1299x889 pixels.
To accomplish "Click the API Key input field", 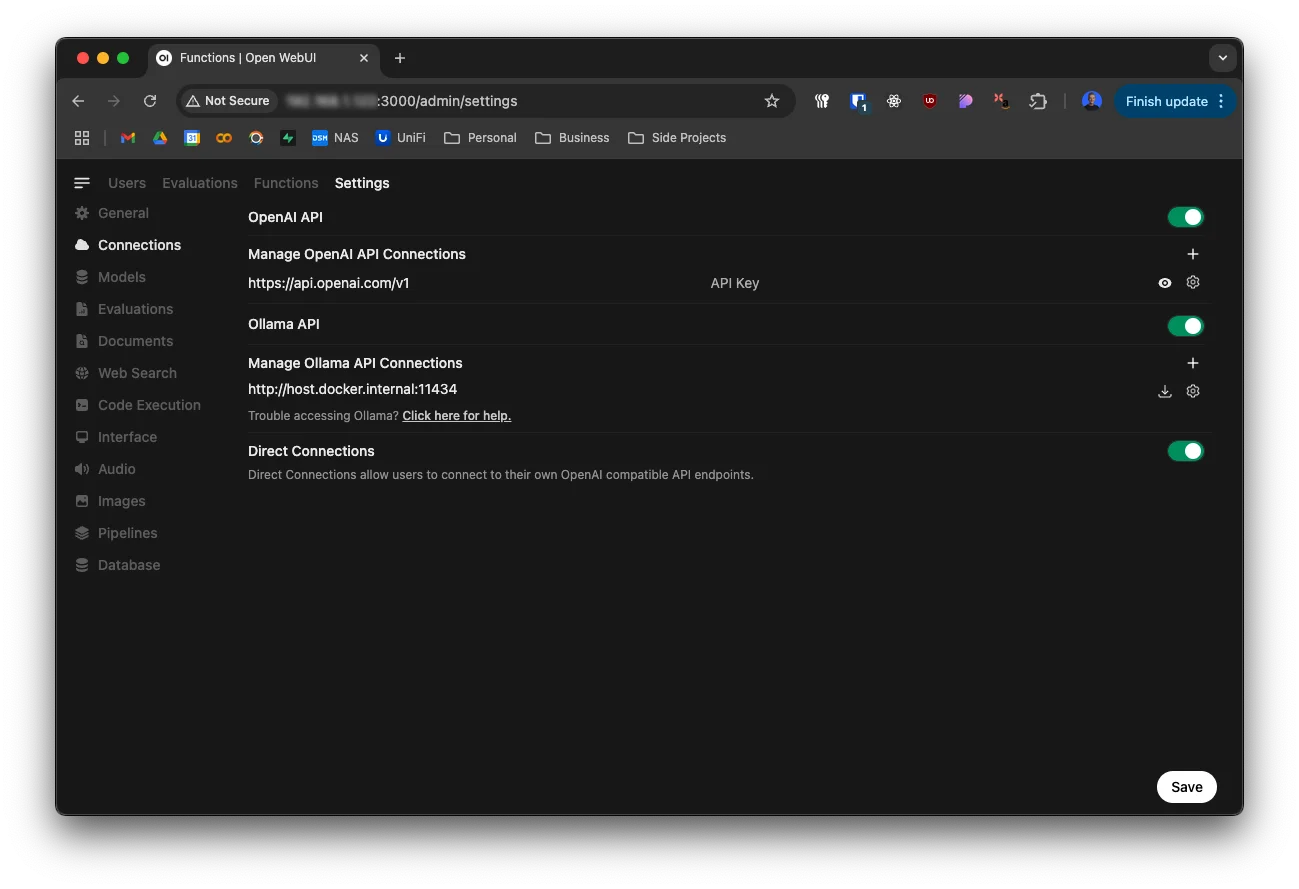I will tap(926, 283).
